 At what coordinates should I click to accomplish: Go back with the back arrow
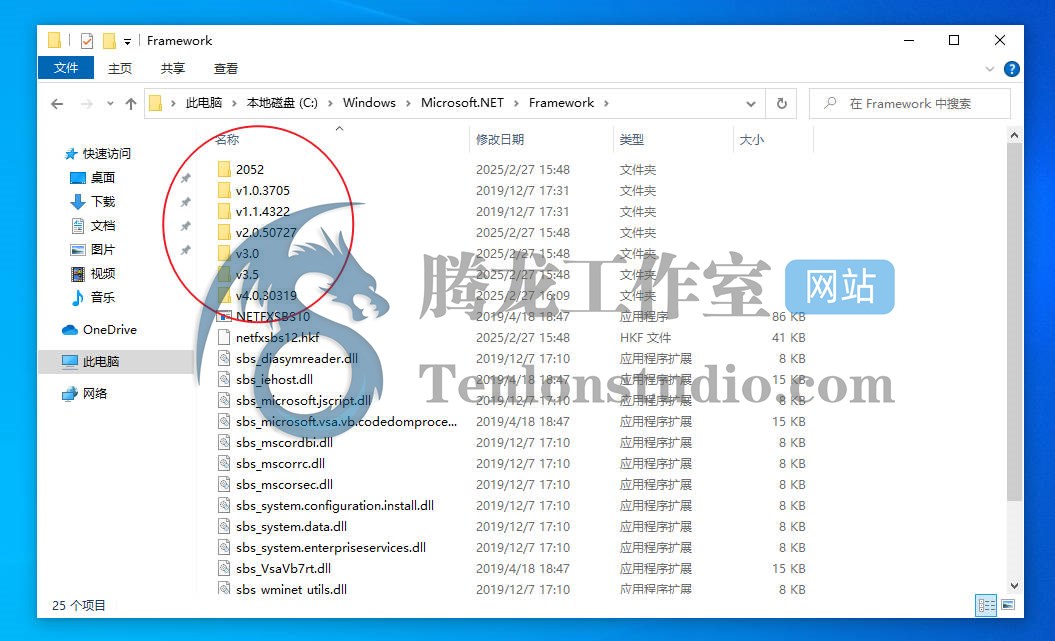point(57,104)
